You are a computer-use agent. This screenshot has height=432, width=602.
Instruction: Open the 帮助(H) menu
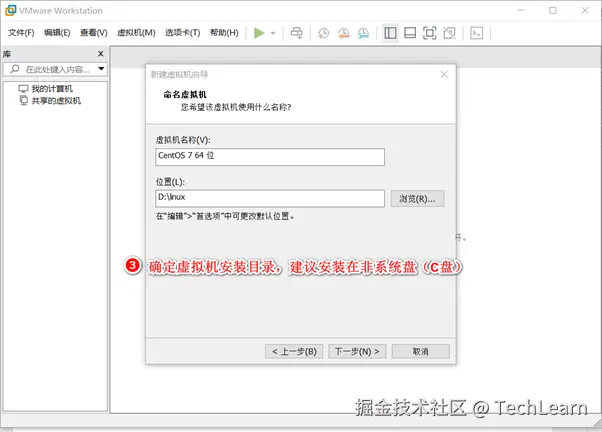224,33
